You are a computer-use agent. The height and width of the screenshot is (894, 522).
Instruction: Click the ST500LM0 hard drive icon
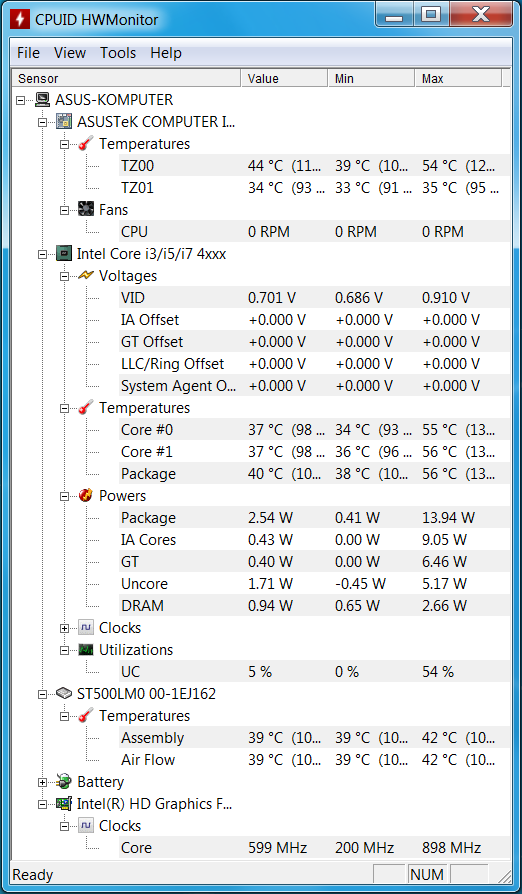tap(64, 694)
